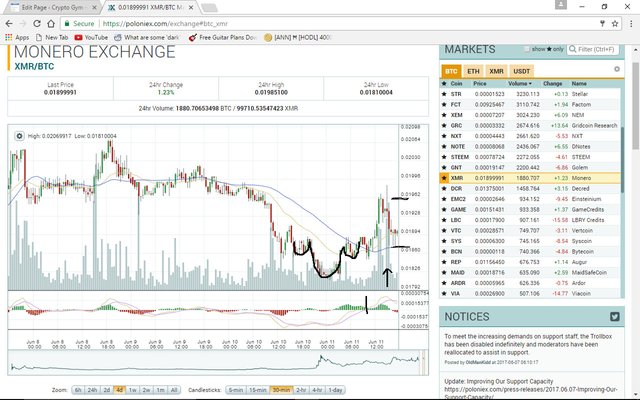Sort markets by Change column
This screenshot has width=640, height=400.
point(553,83)
